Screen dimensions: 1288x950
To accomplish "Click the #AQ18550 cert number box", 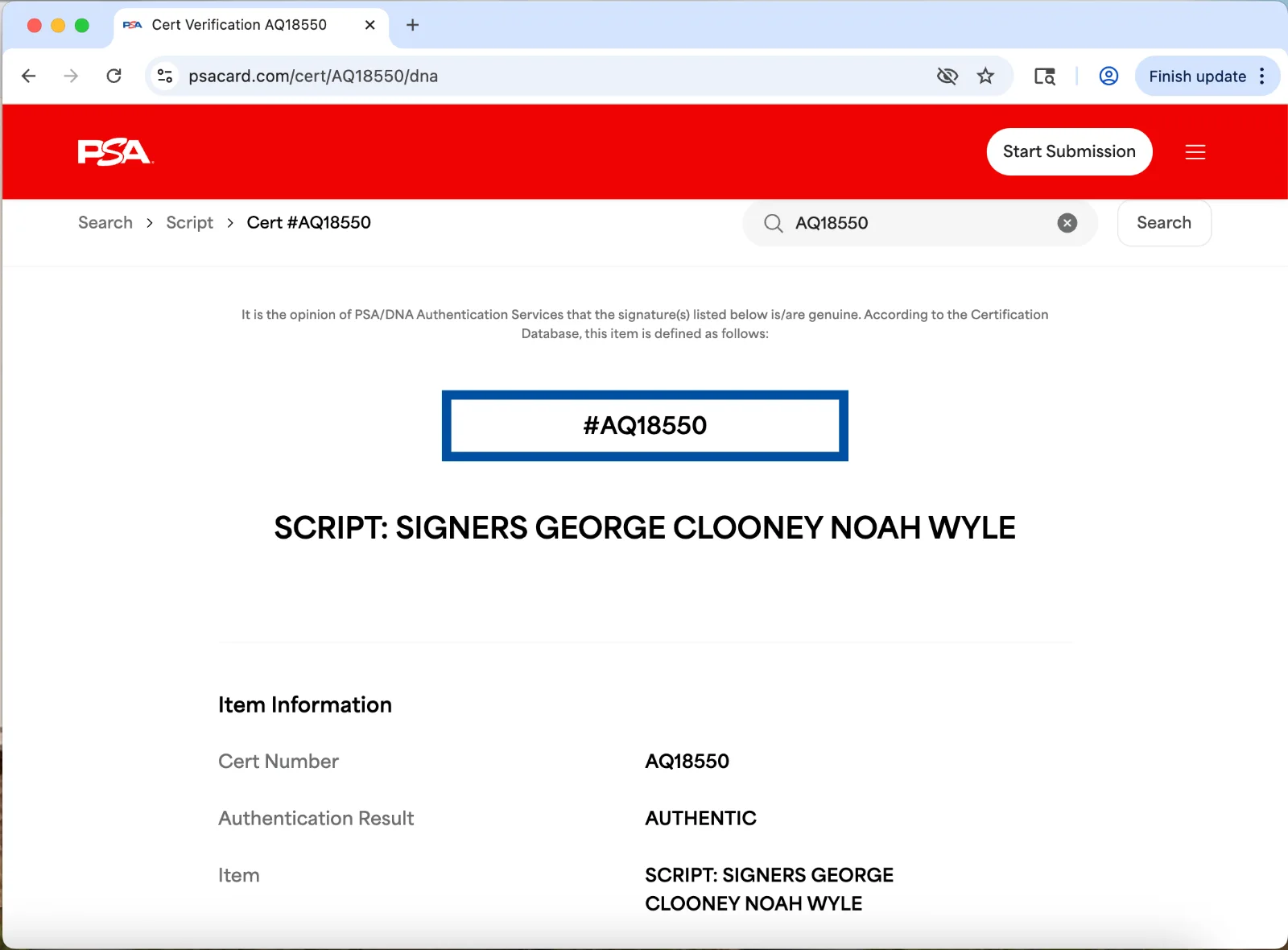I will [644, 425].
